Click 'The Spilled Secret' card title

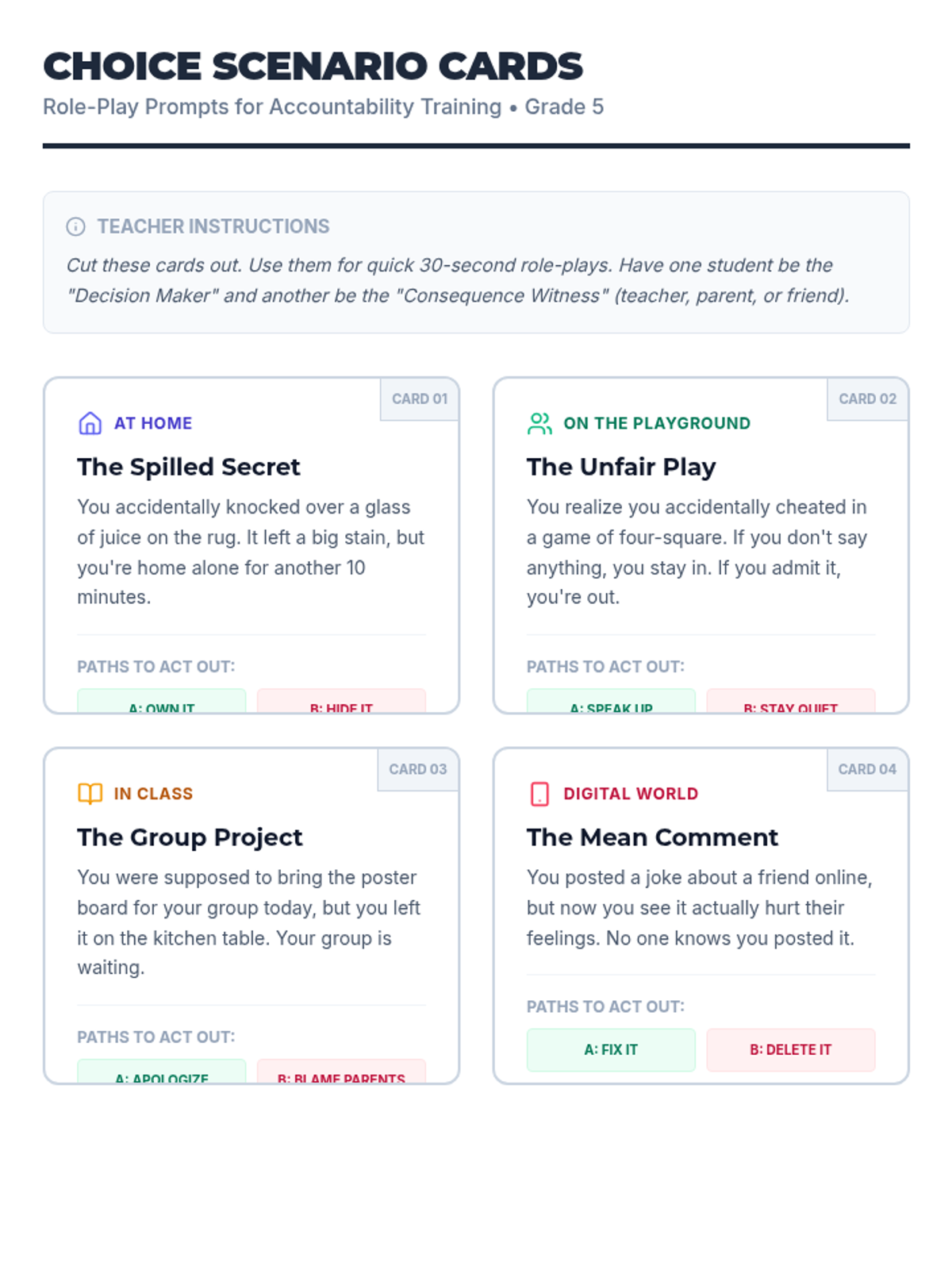pos(189,467)
